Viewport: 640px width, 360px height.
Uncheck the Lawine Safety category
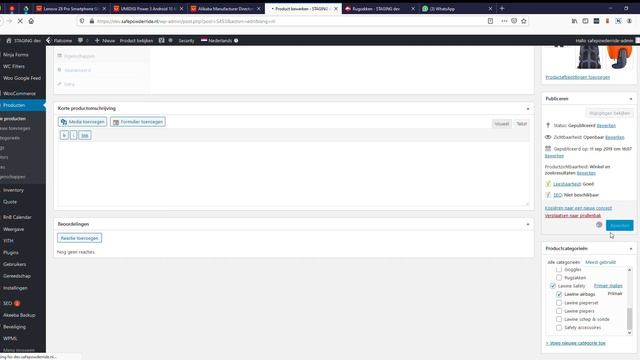pos(553,286)
